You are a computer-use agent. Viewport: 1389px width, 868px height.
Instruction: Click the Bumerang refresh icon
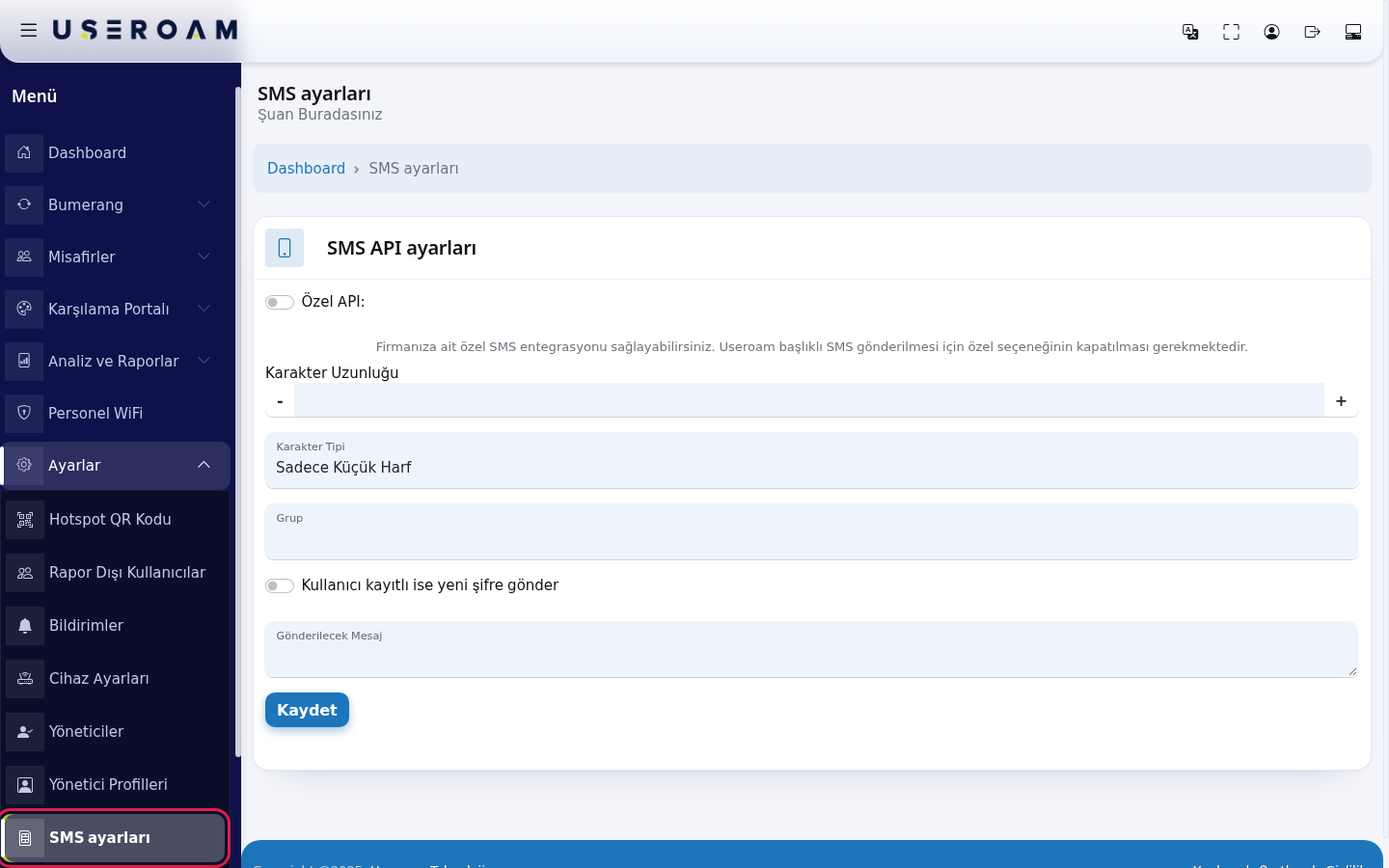24,204
